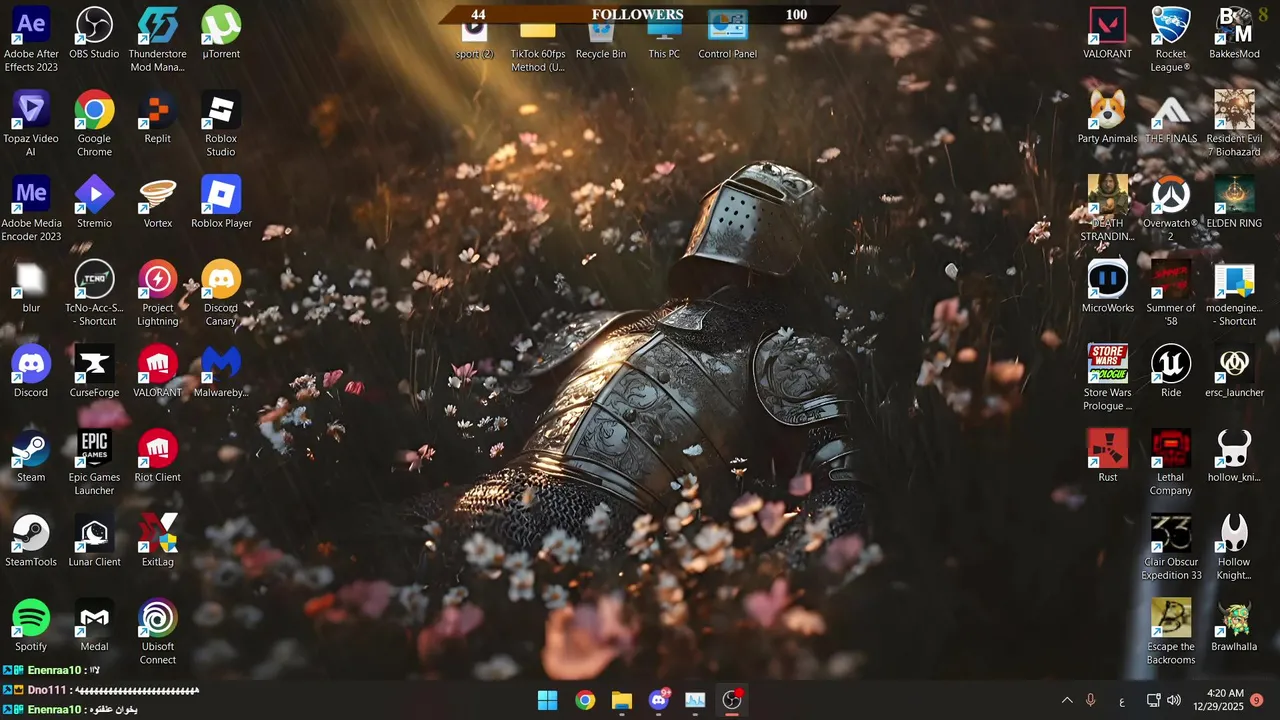Select the Riot Client desktop icon
The height and width of the screenshot is (720, 1280).
pos(157,456)
